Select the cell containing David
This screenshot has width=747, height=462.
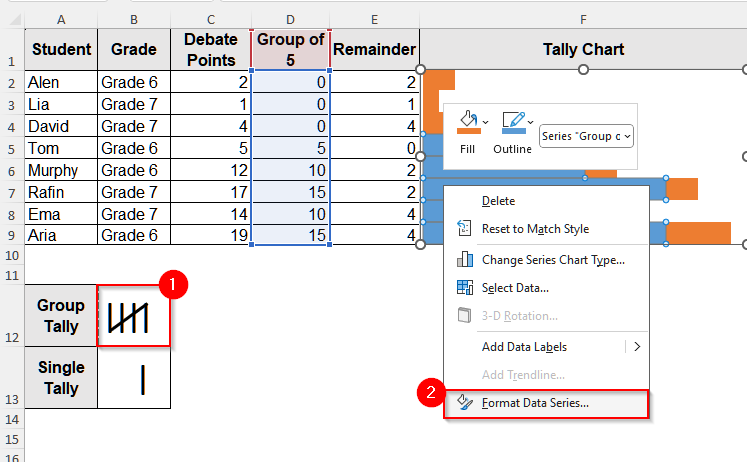[61, 126]
